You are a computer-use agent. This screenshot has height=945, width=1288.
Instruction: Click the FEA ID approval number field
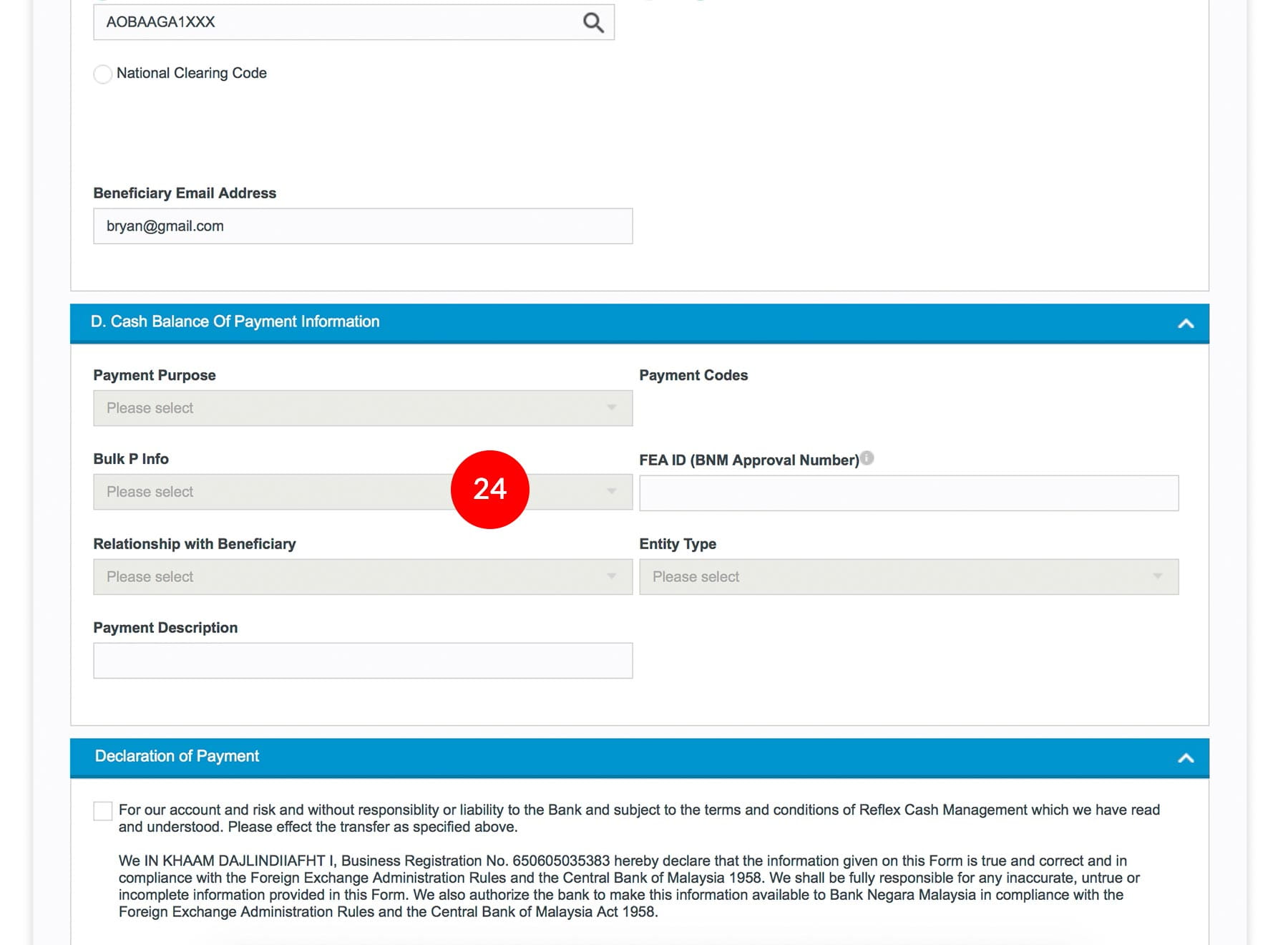pos(908,493)
